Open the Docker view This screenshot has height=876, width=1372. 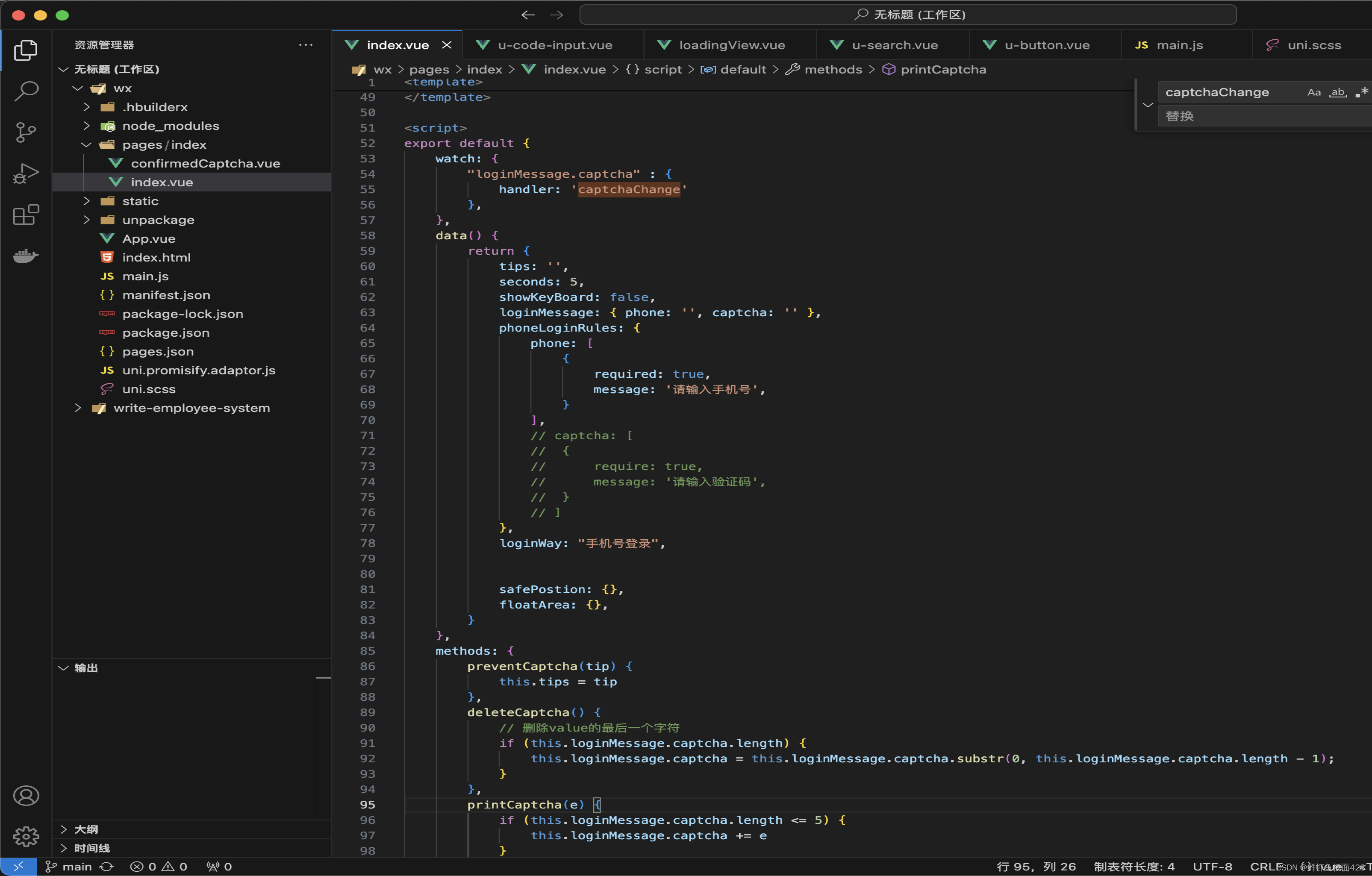(26, 256)
